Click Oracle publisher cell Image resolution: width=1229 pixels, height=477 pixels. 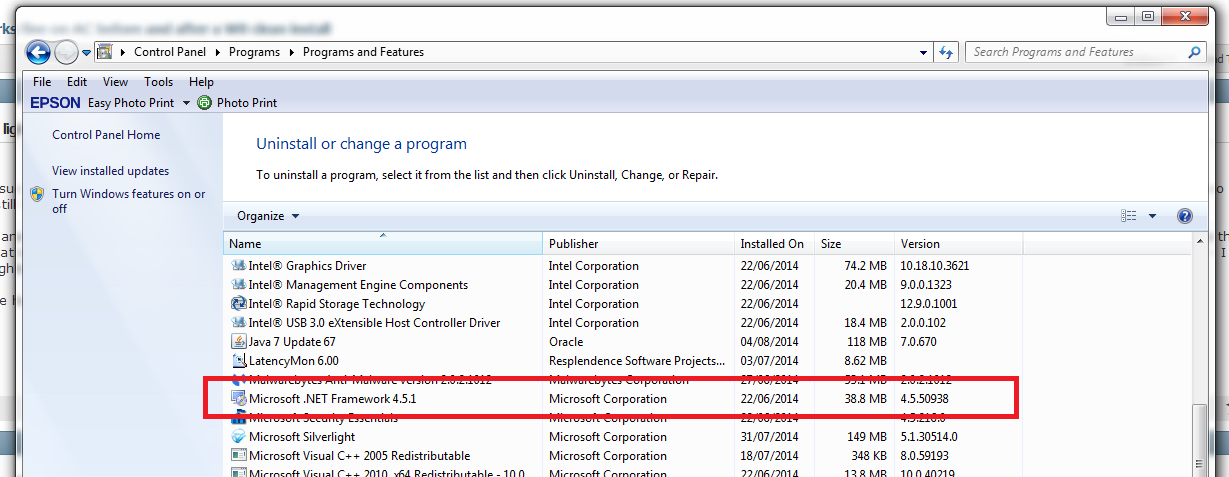click(567, 342)
